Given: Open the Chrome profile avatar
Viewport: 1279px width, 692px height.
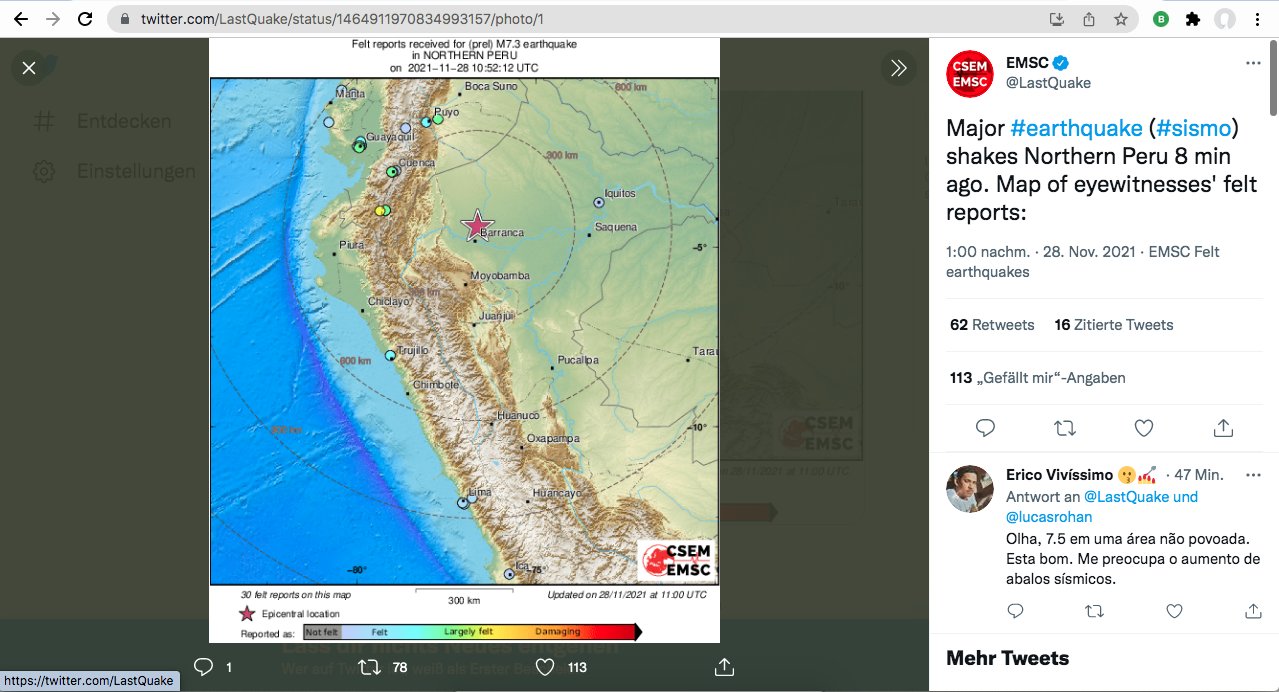Looking at the screenshot, I should tap(1225, 19).
